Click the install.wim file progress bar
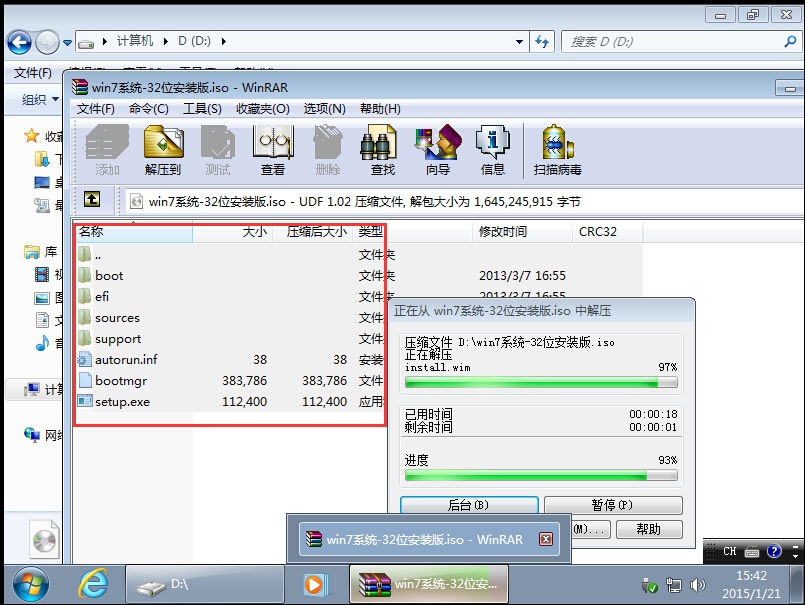 (x=541, y=383)
